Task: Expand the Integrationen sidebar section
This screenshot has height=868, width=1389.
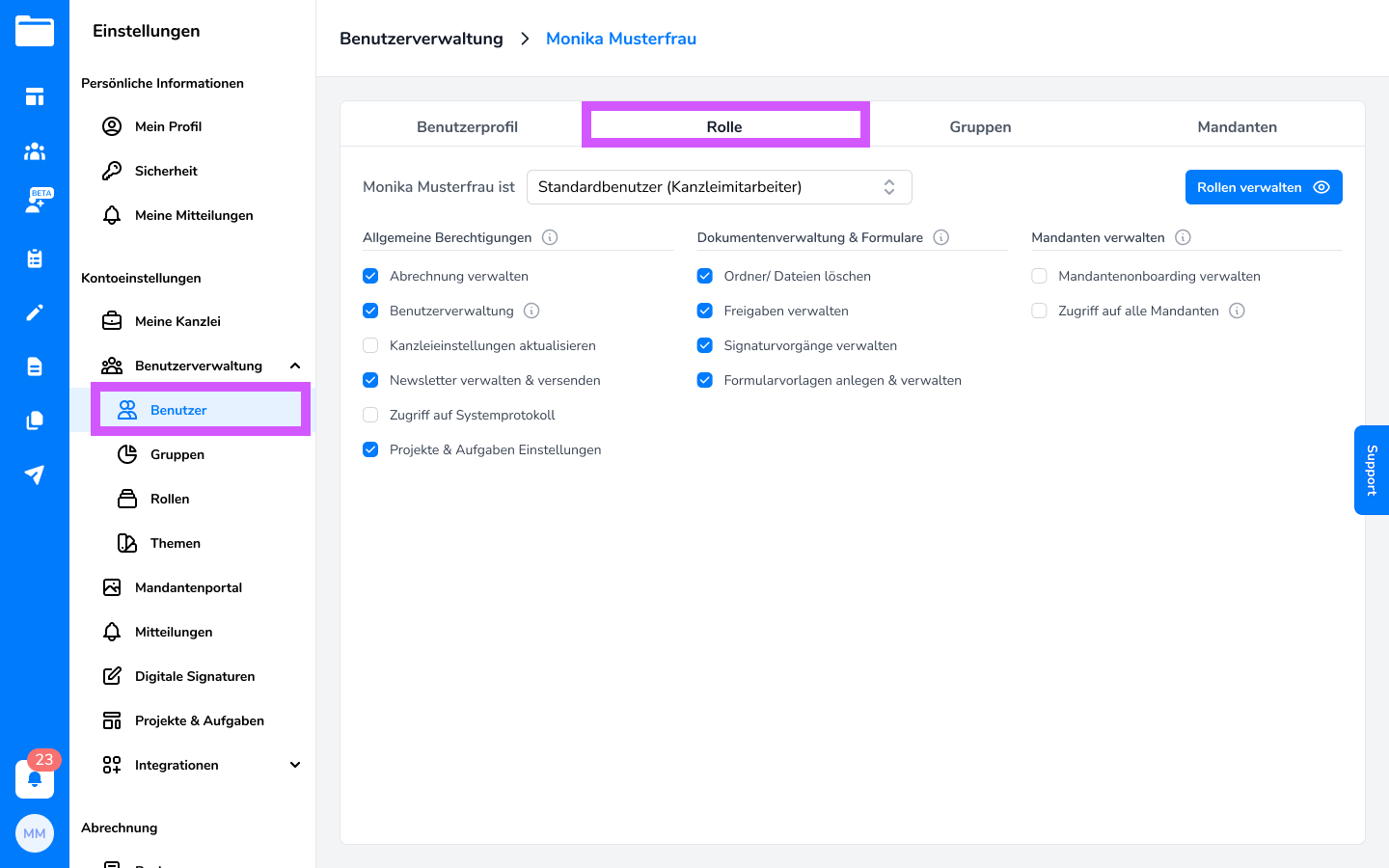Action: 295,765
